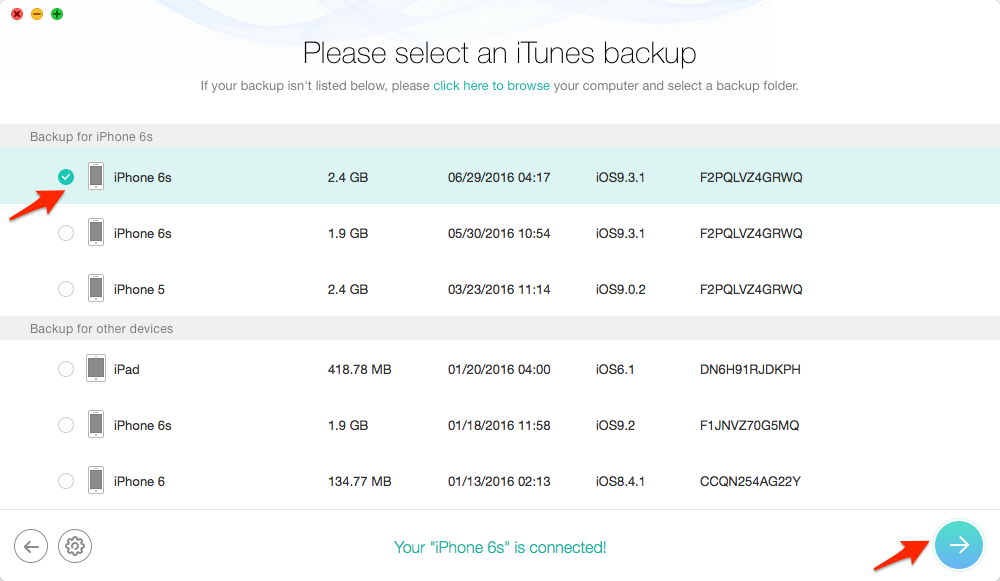The width and height of the screenshot is (1000, 581).
Task: Select the iPhone 6s backup from 01/18/2016
Action: tap(66, 425)
